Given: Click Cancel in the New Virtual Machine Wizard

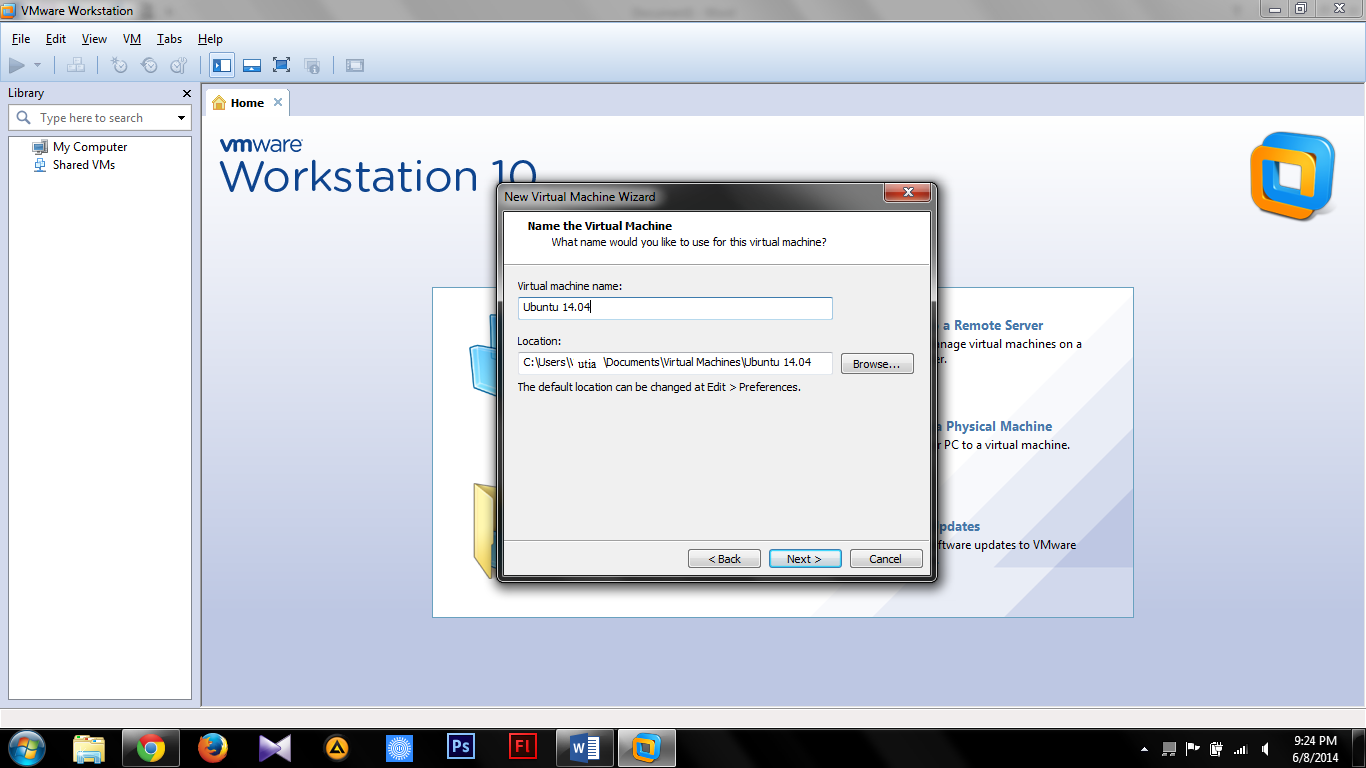Looking at the screenshot, I should 886,559.
